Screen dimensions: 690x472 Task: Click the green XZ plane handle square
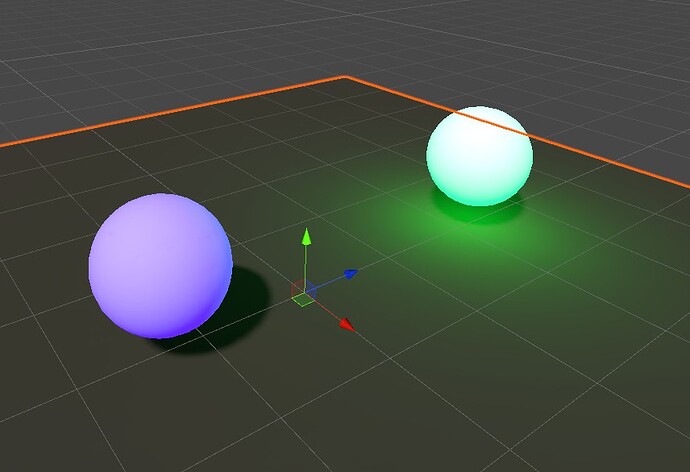click(303, 299)
